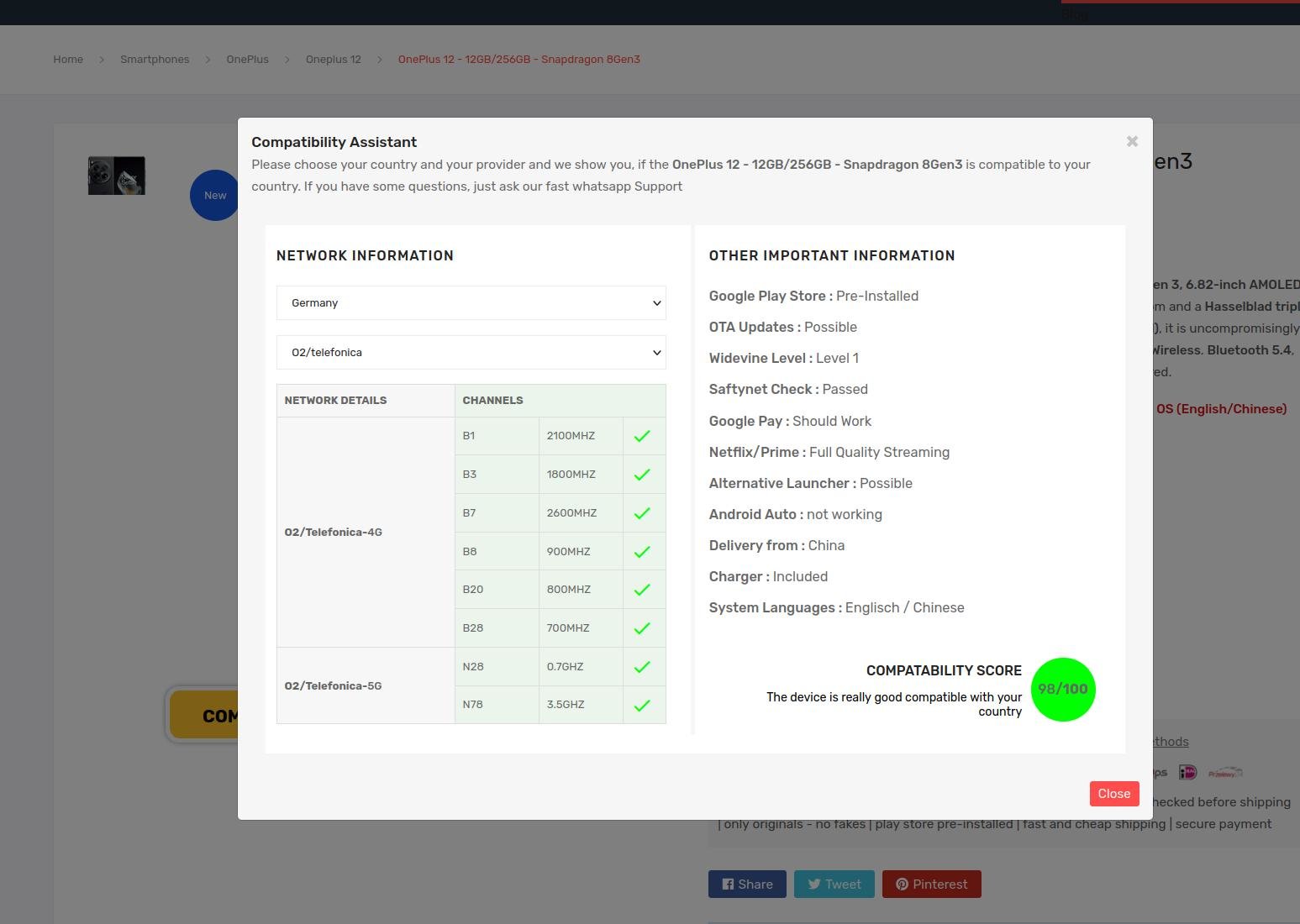Pin the product using the Pinterest button
Screen dimensions: 1300x924
[x=931, y=884]
